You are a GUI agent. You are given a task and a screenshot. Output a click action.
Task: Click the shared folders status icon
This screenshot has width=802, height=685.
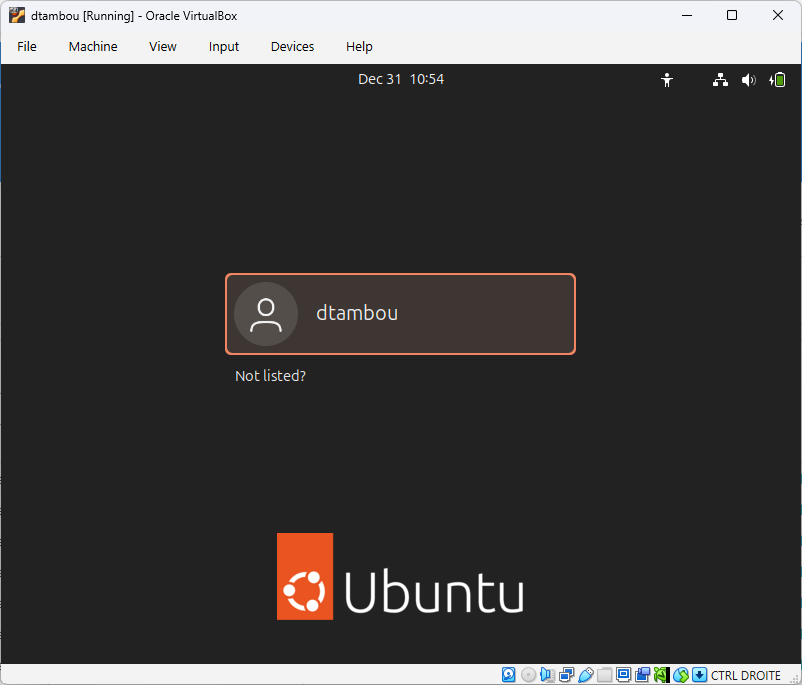pyautogui.click(x=605, y=675)
